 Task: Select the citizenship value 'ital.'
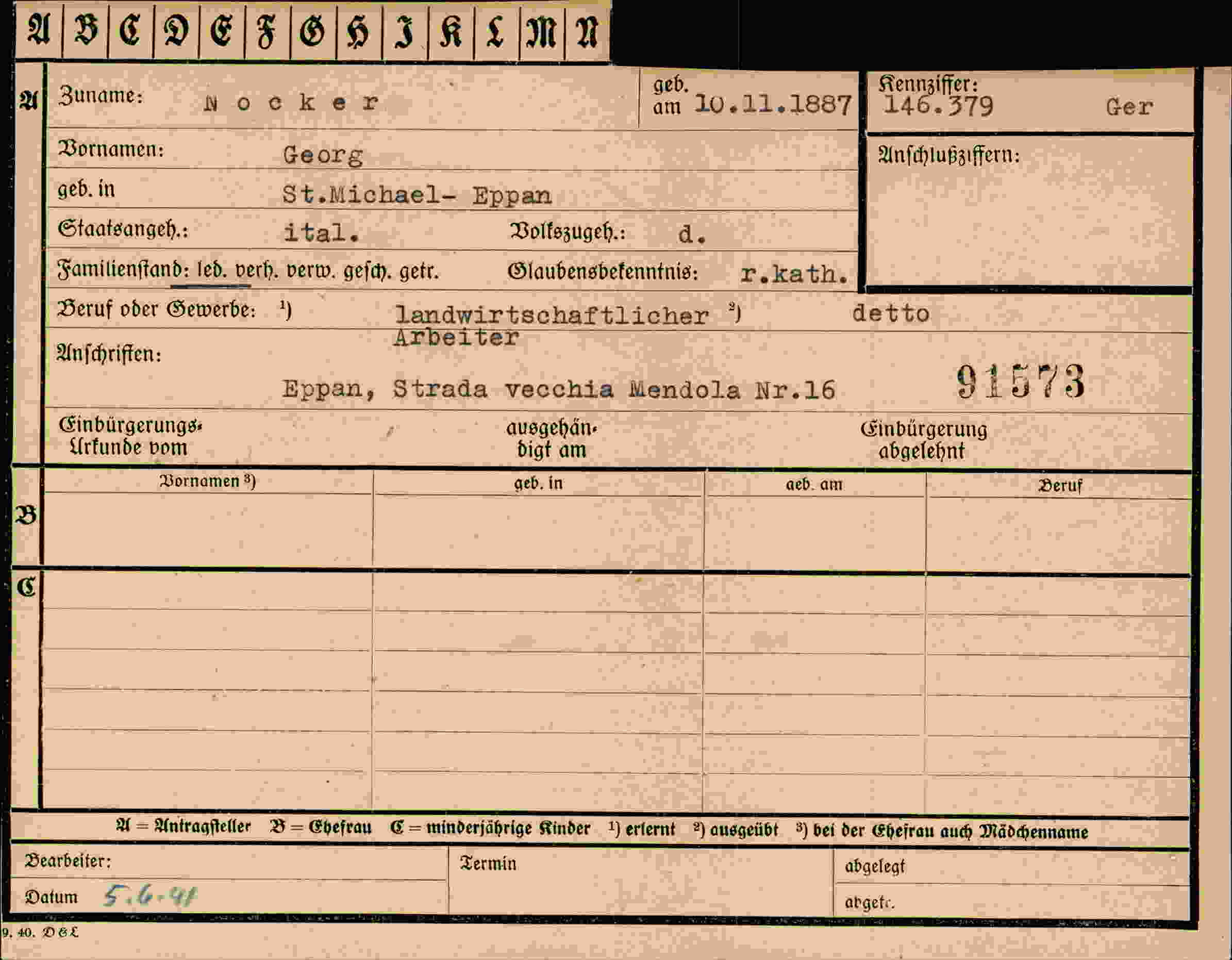(321, 233)
